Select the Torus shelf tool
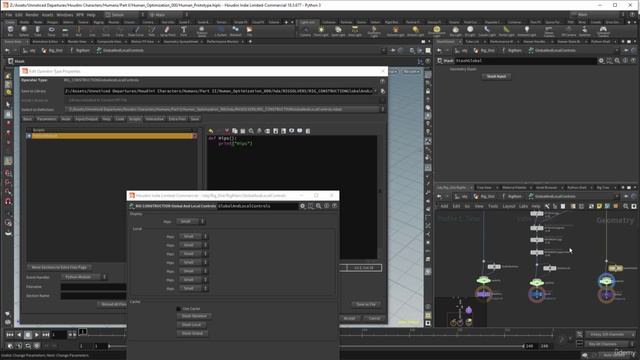Image resolution: width=640 pixels, height=360 pixels. (51, 31)
